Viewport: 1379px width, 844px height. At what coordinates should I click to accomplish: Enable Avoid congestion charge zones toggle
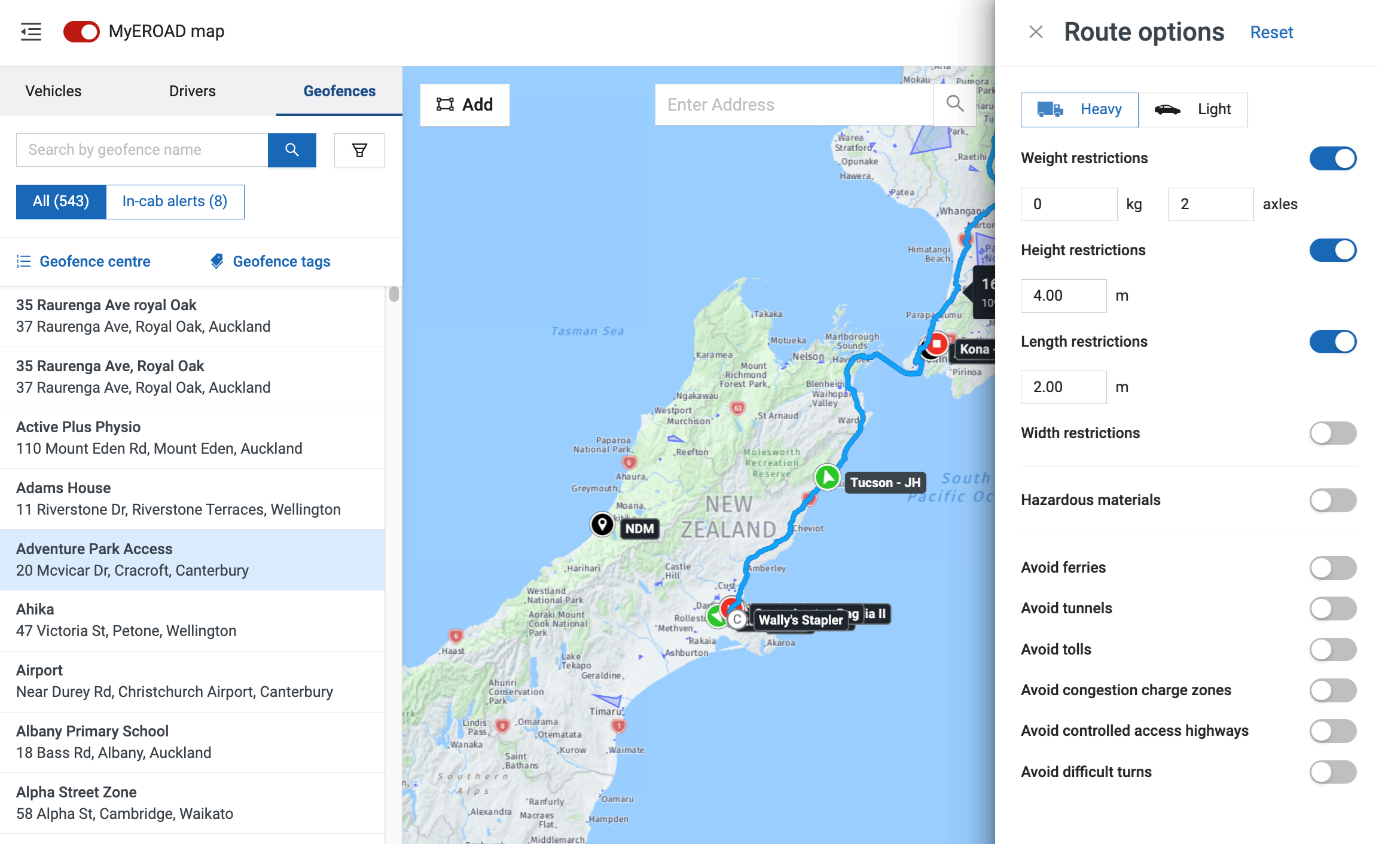[x=1333, y=690]
